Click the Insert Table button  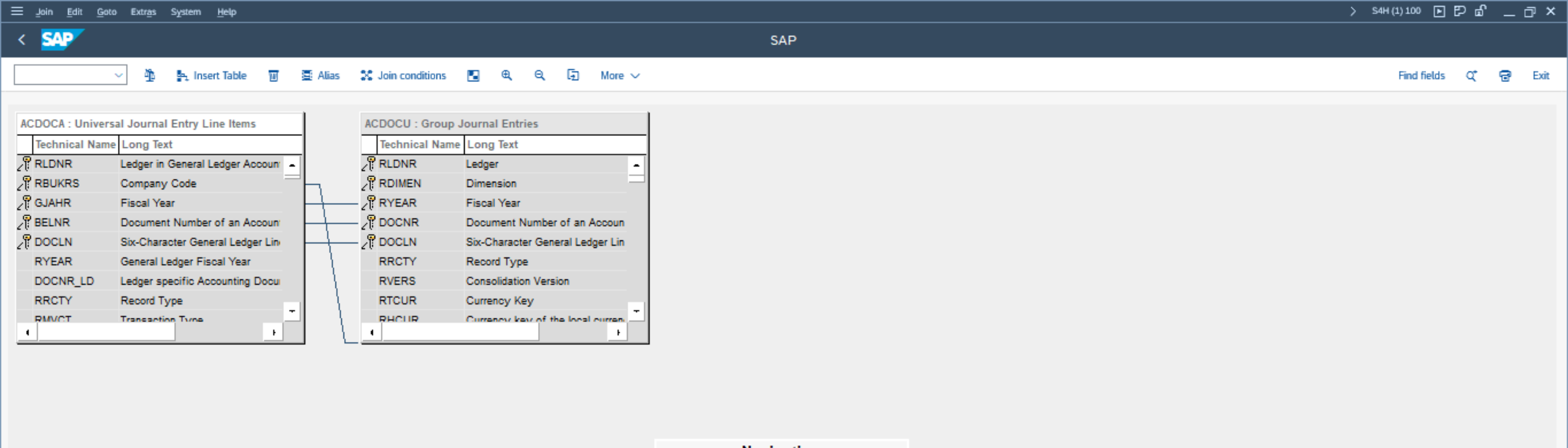pos(211,75)
